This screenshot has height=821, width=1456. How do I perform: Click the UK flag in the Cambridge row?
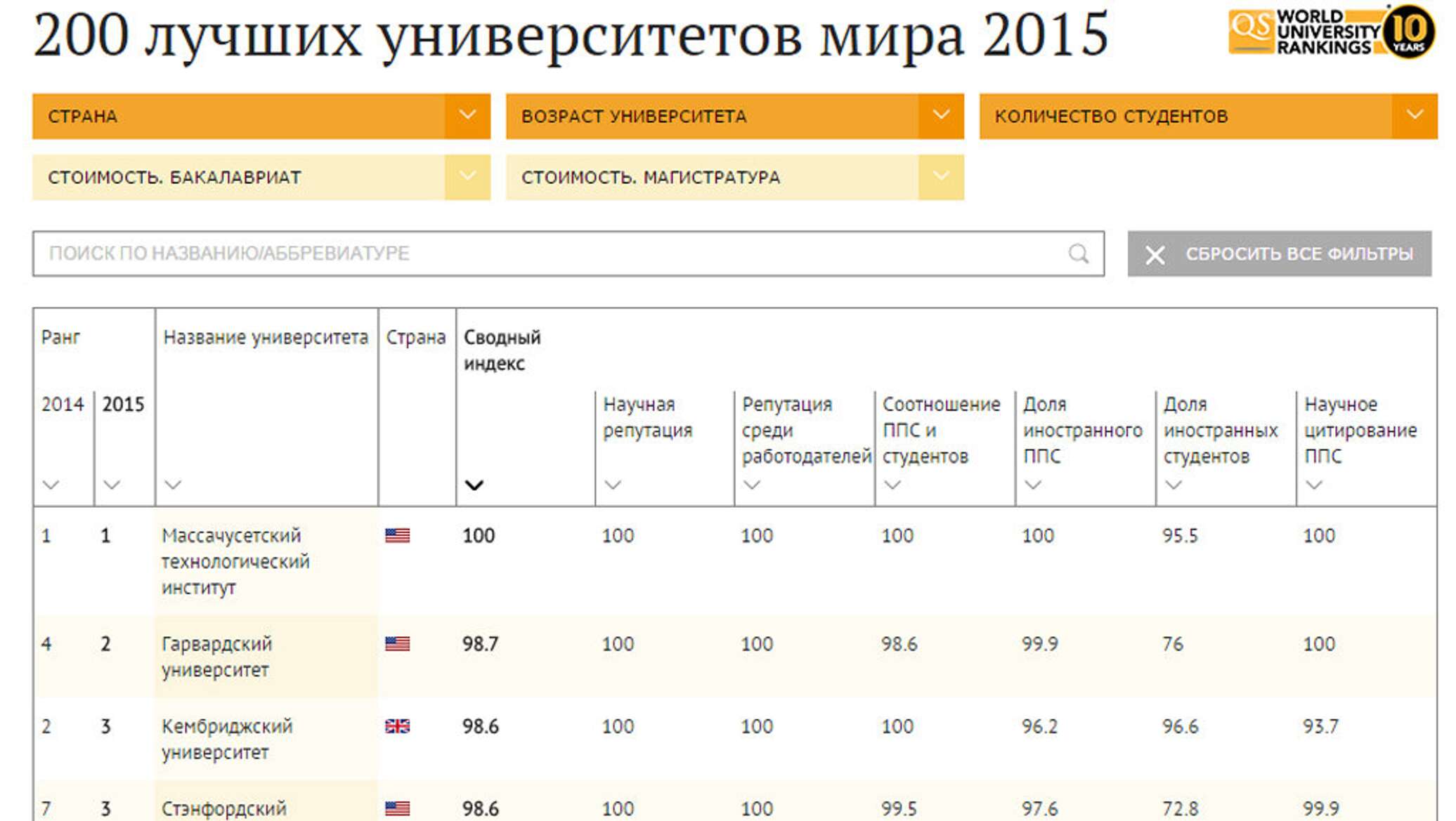397,726
